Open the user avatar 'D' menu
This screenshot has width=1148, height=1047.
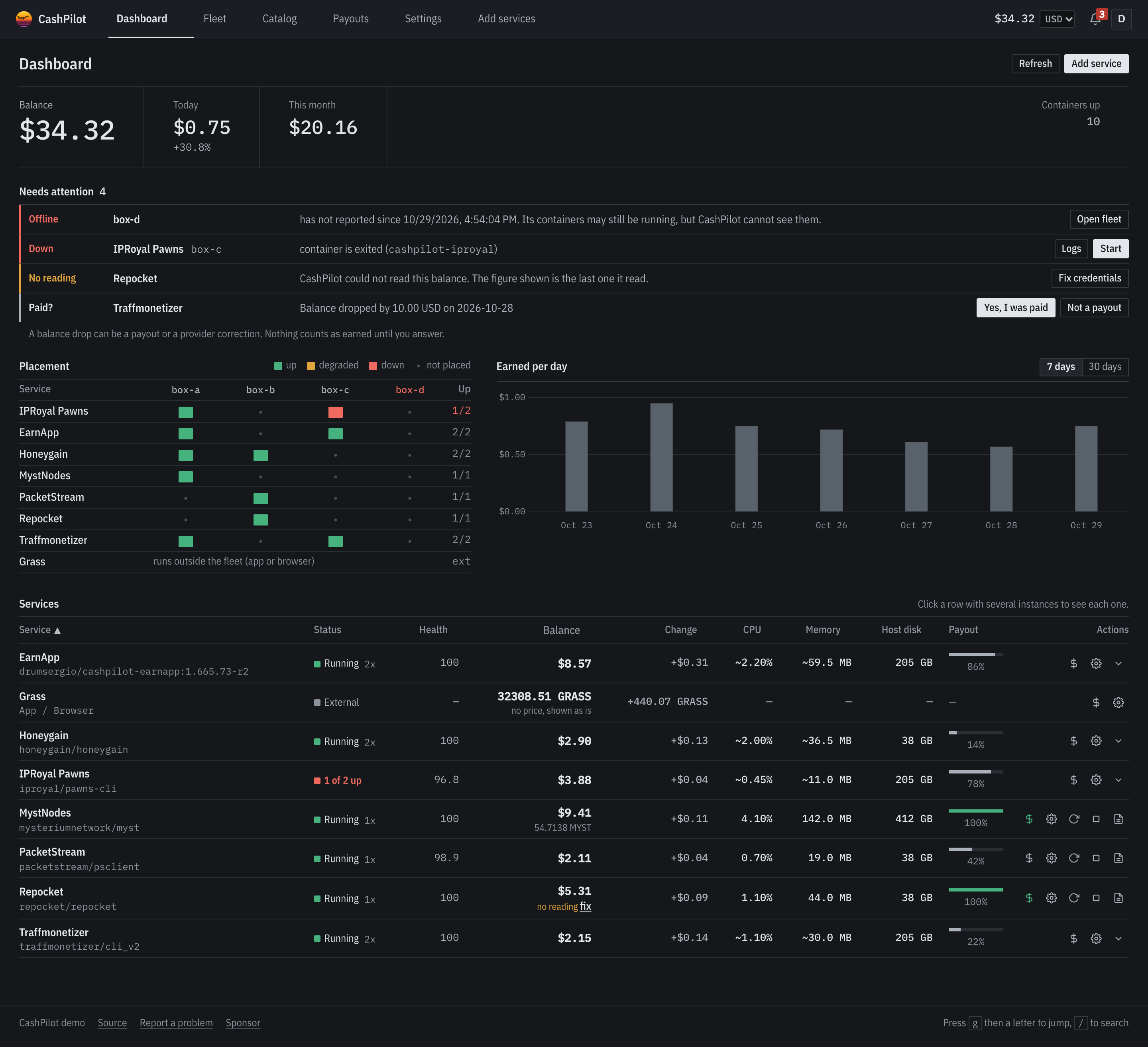[x=1121, y=19]
